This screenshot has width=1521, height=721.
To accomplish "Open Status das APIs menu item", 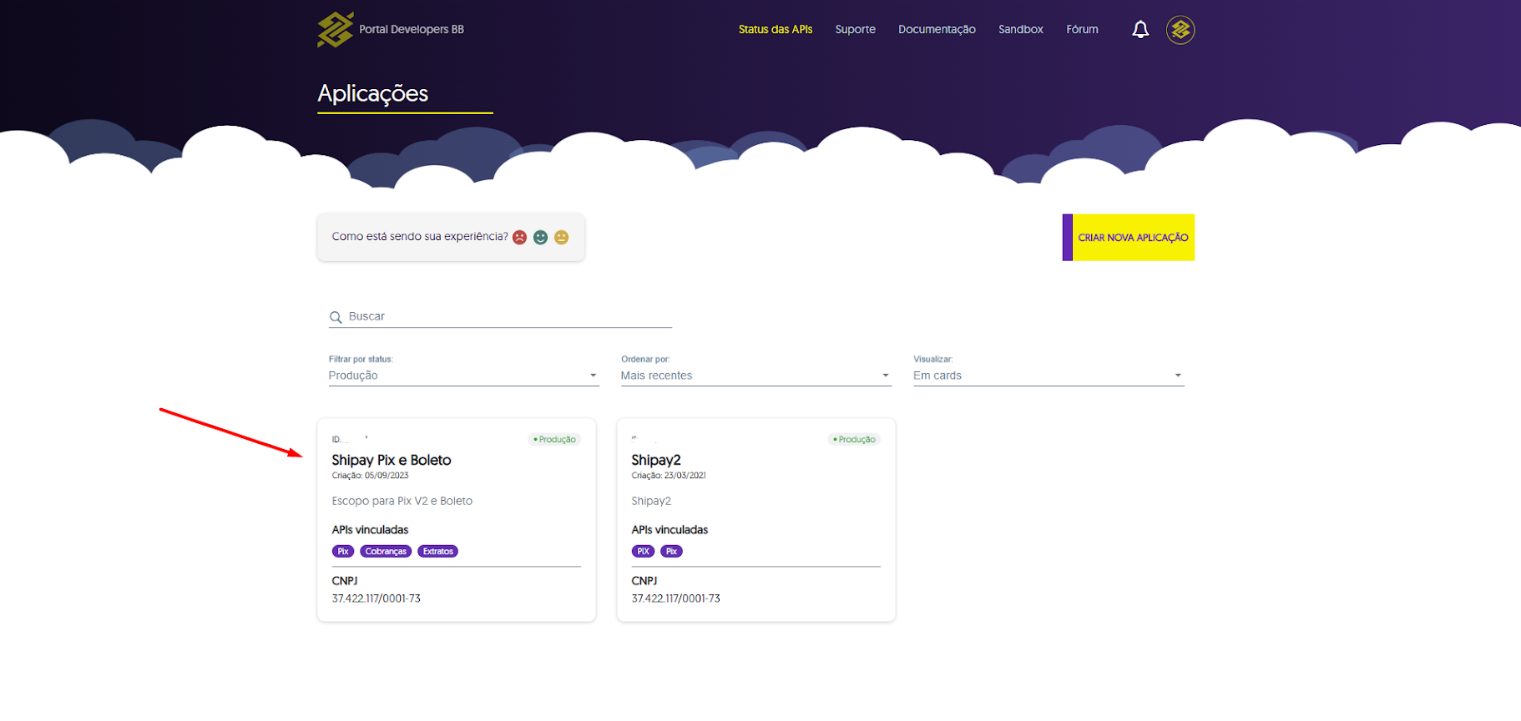I will pos(776,30).
